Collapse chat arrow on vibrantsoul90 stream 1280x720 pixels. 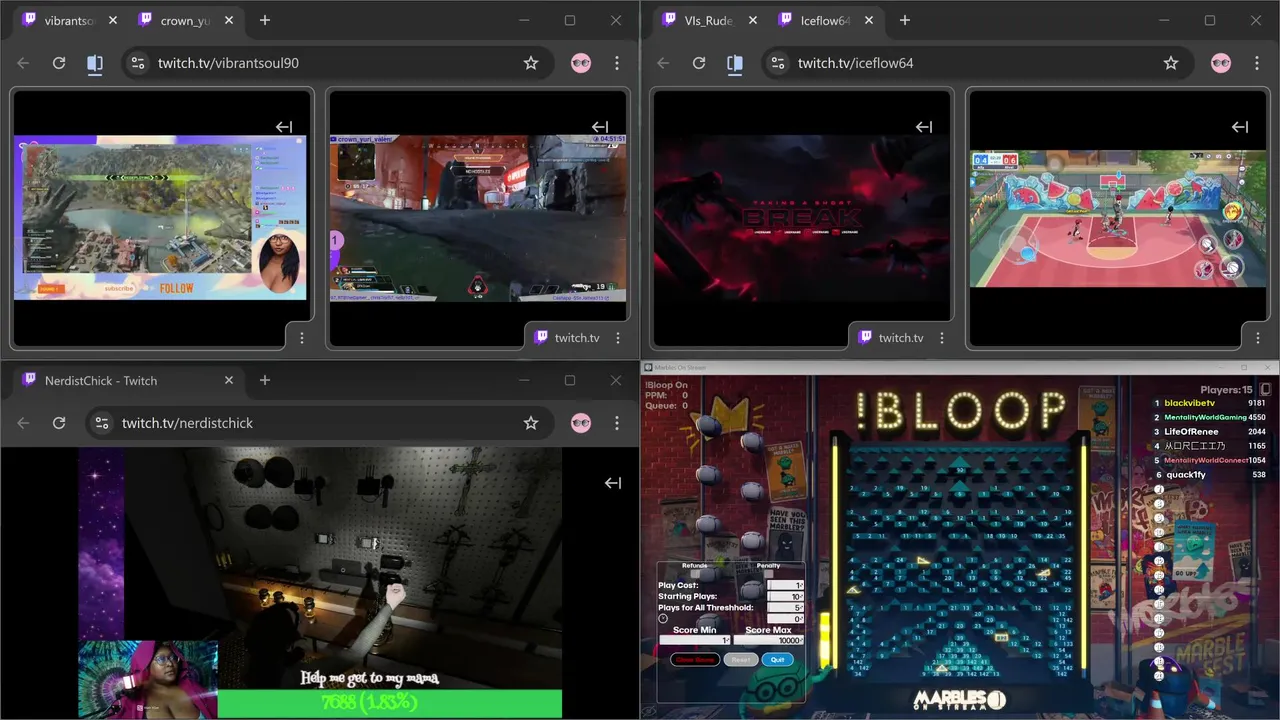tap(284, 127)
